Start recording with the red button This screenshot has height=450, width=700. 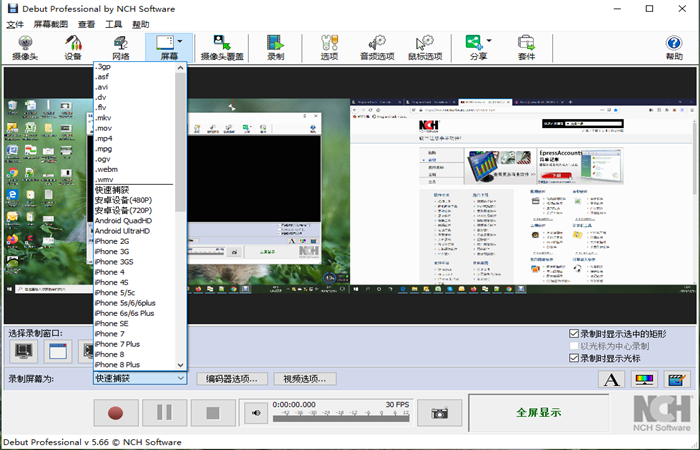point(116,412)
